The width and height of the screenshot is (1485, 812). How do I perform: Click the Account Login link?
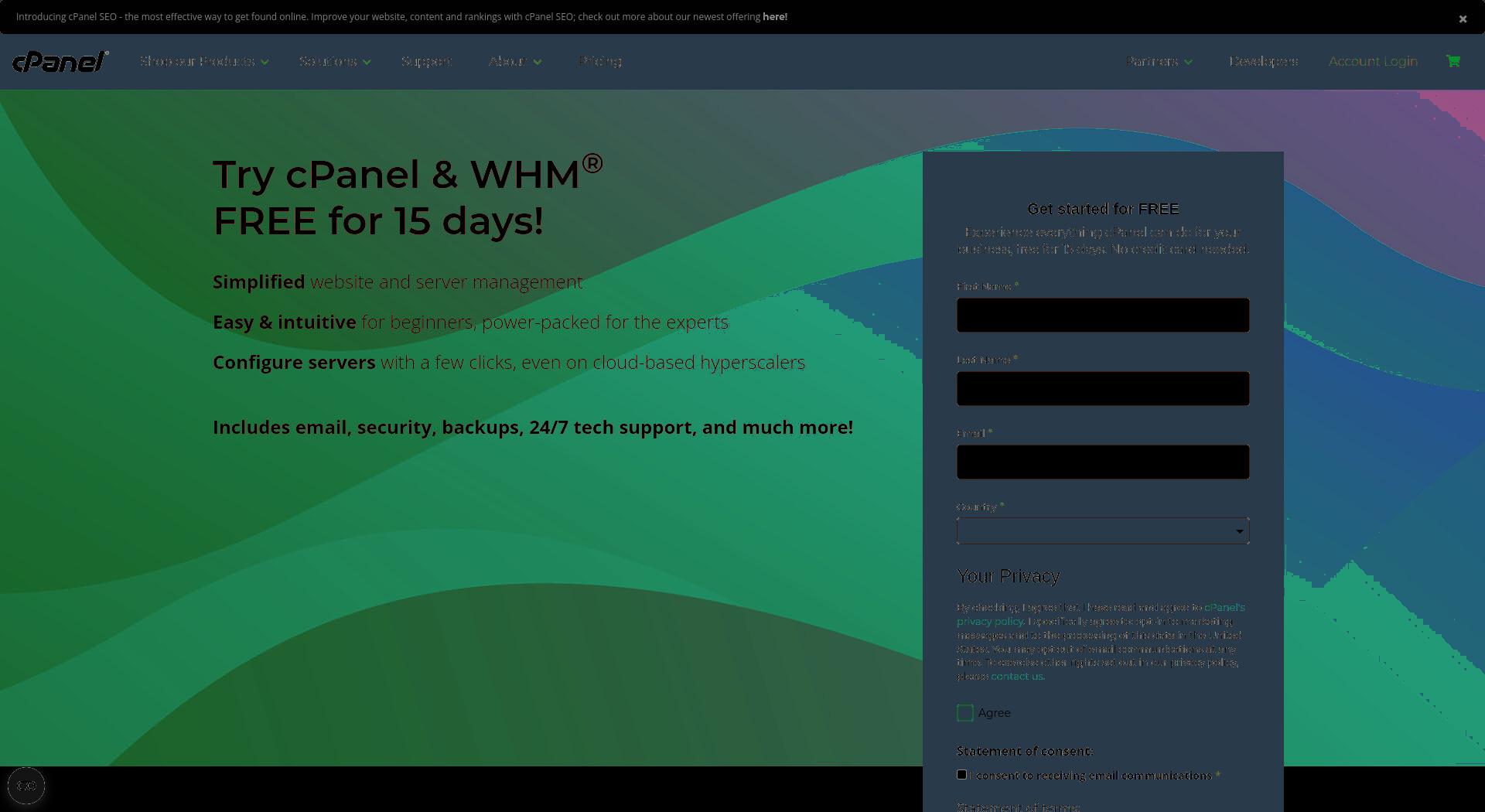(x=1373, y=61)
